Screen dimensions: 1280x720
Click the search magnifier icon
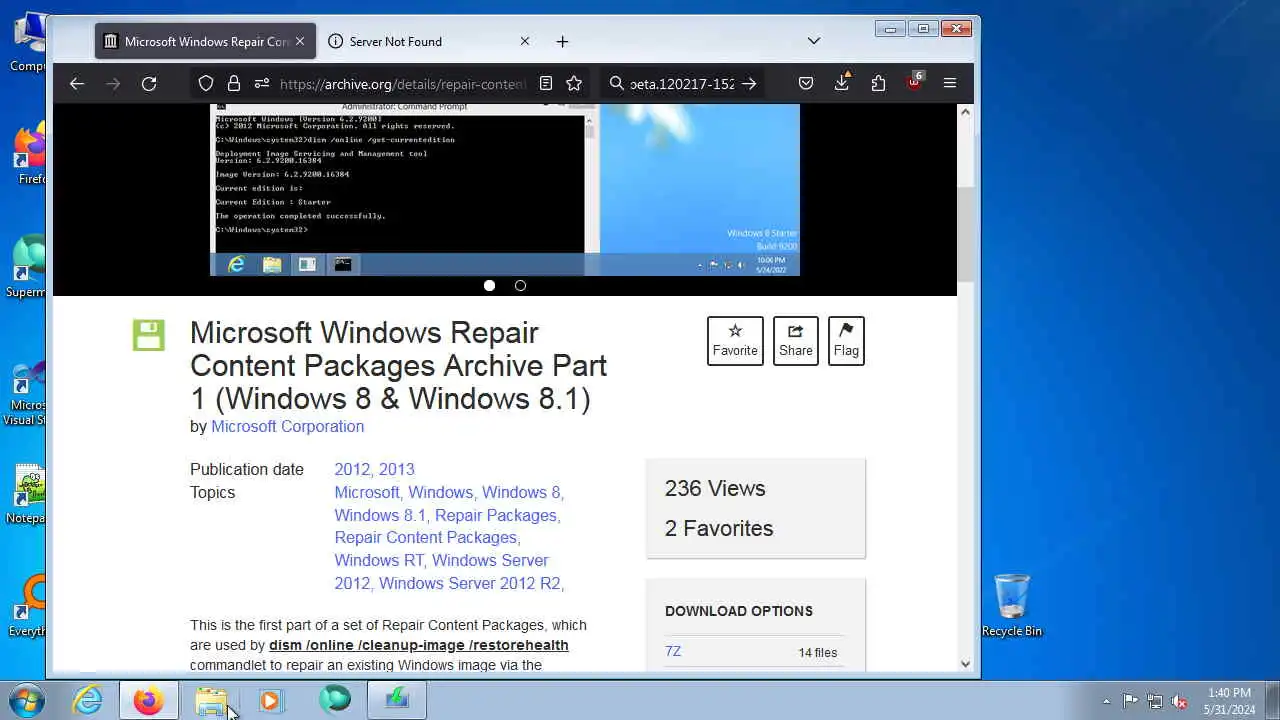tap(617, 84)
